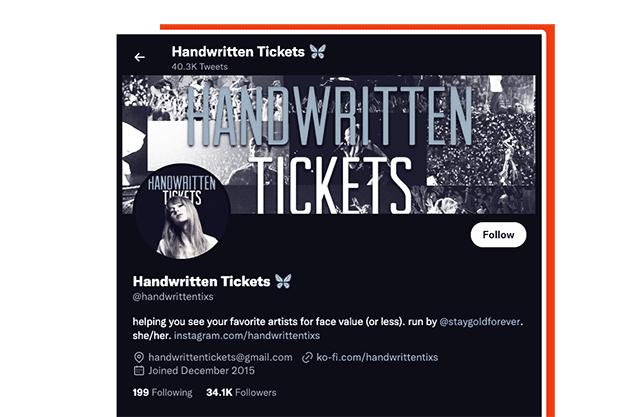Click the chain link icon beside ko-fi

pos(307,358)
